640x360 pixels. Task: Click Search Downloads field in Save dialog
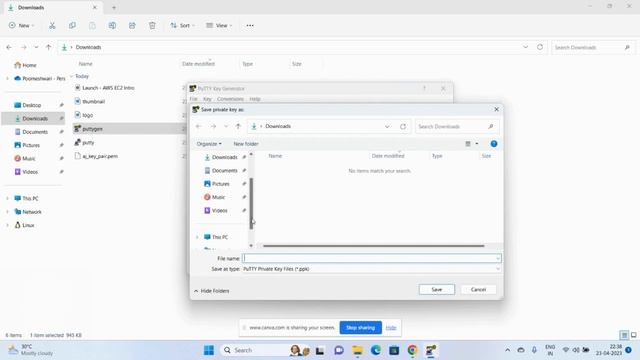click(456, 127)
